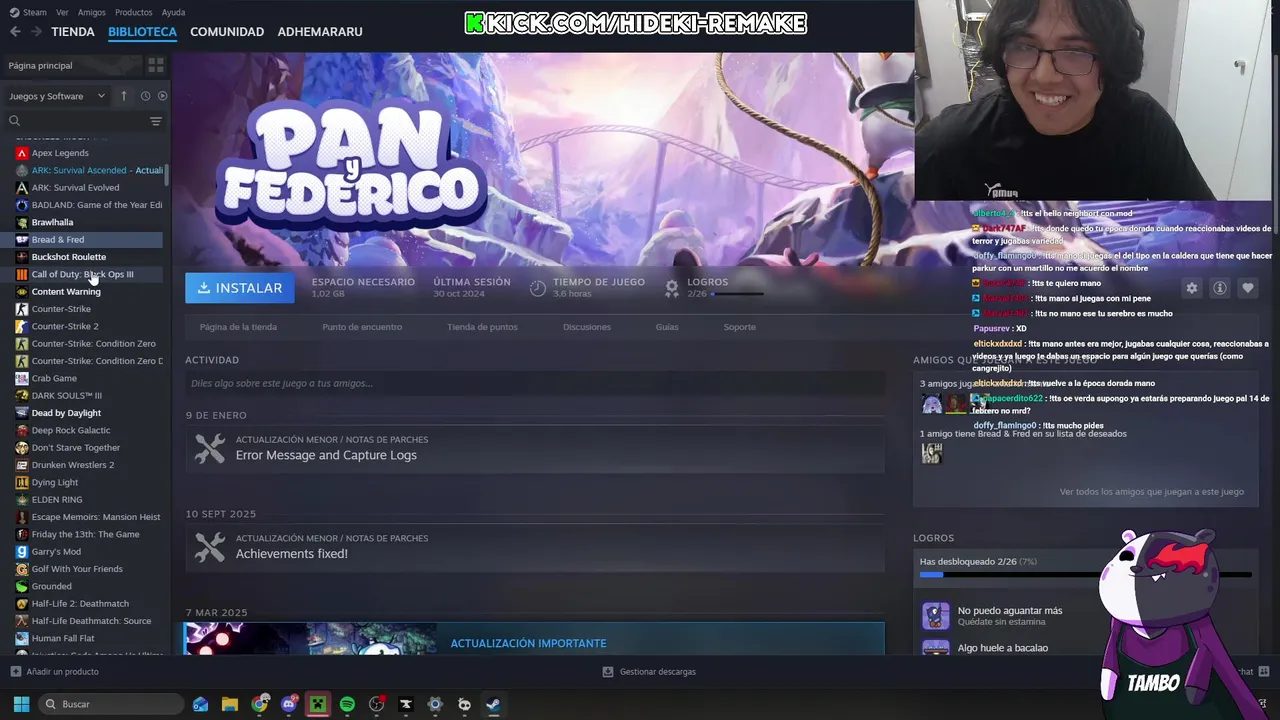
Task: Open the Ver menu
Action: 62,12
